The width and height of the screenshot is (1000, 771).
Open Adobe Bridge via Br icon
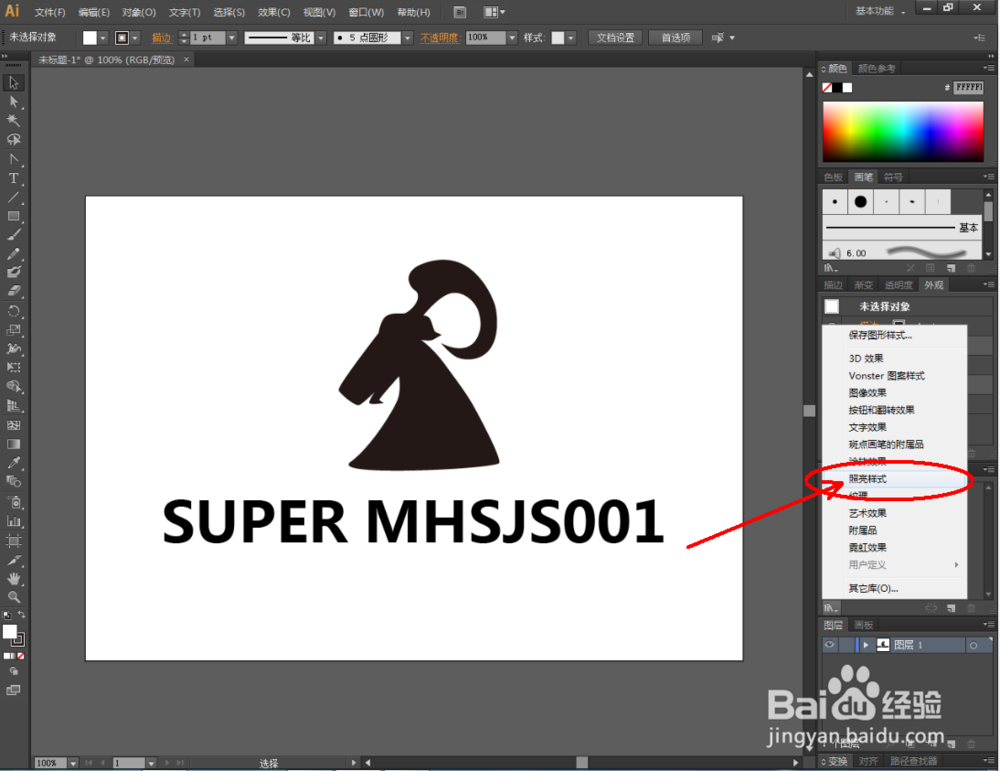[x=459, y=12]
